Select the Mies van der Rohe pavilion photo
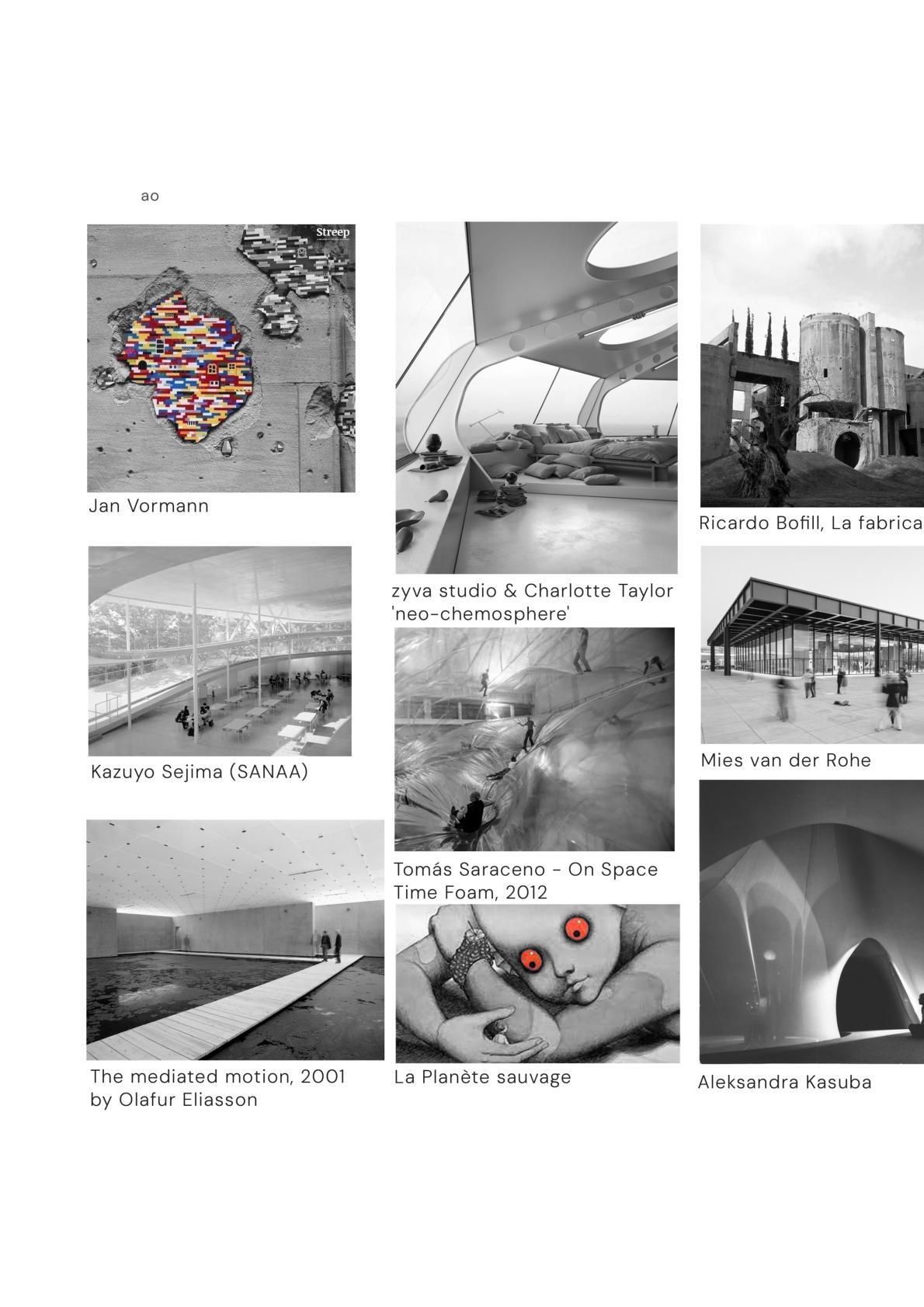Screen dimensions: 924x1307 tap(812, 645)
